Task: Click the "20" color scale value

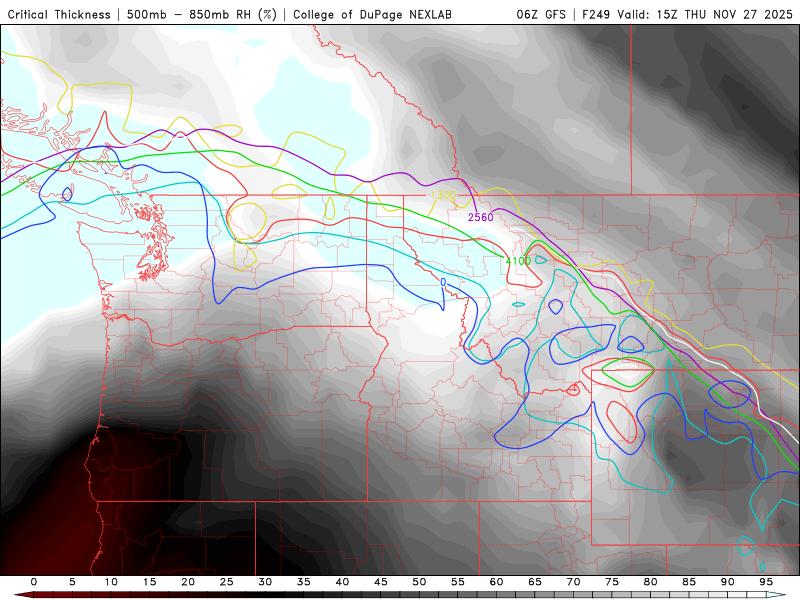Action: (188, 582)
